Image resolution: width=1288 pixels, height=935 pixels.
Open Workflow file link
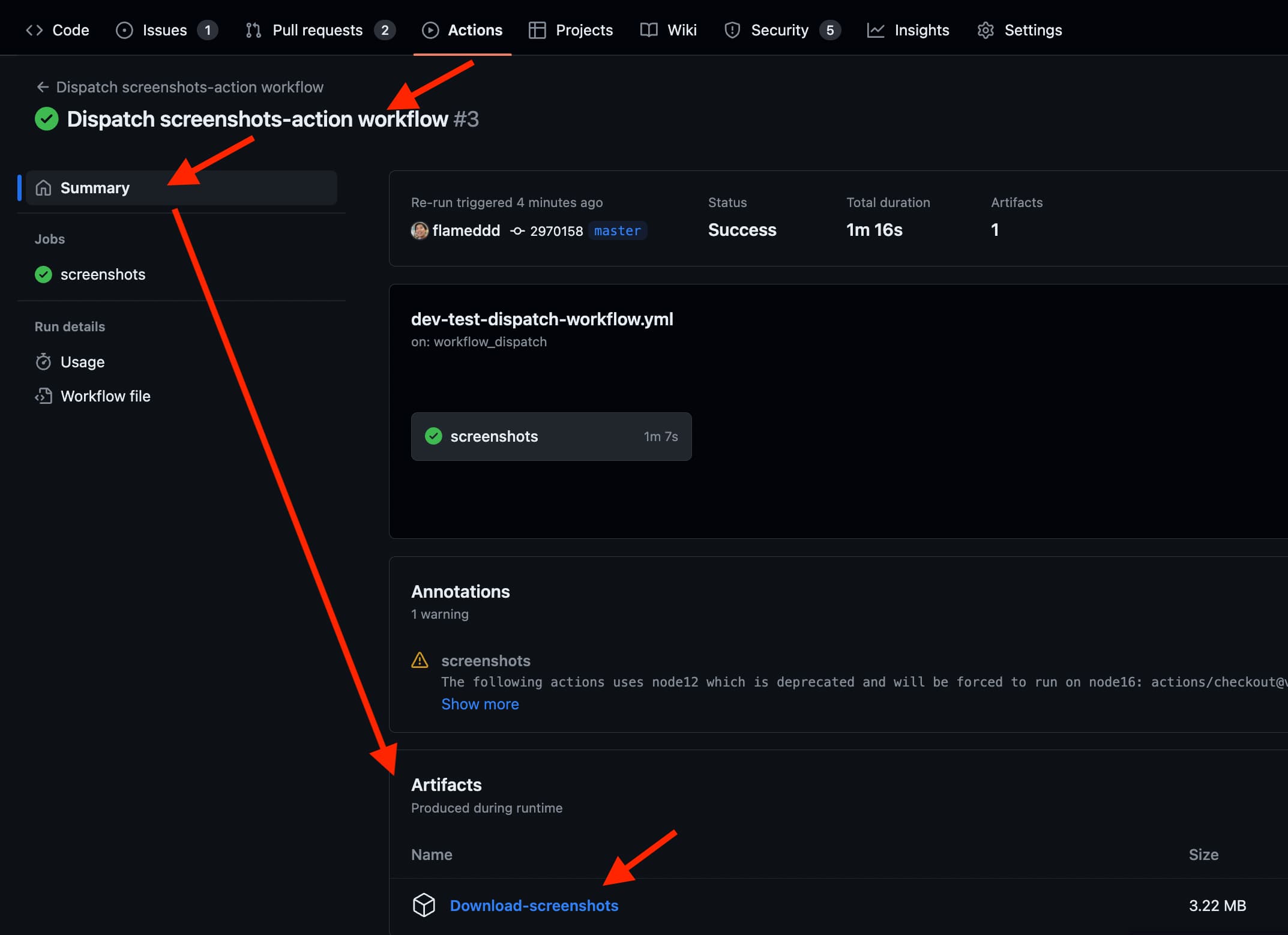(105, 396)
